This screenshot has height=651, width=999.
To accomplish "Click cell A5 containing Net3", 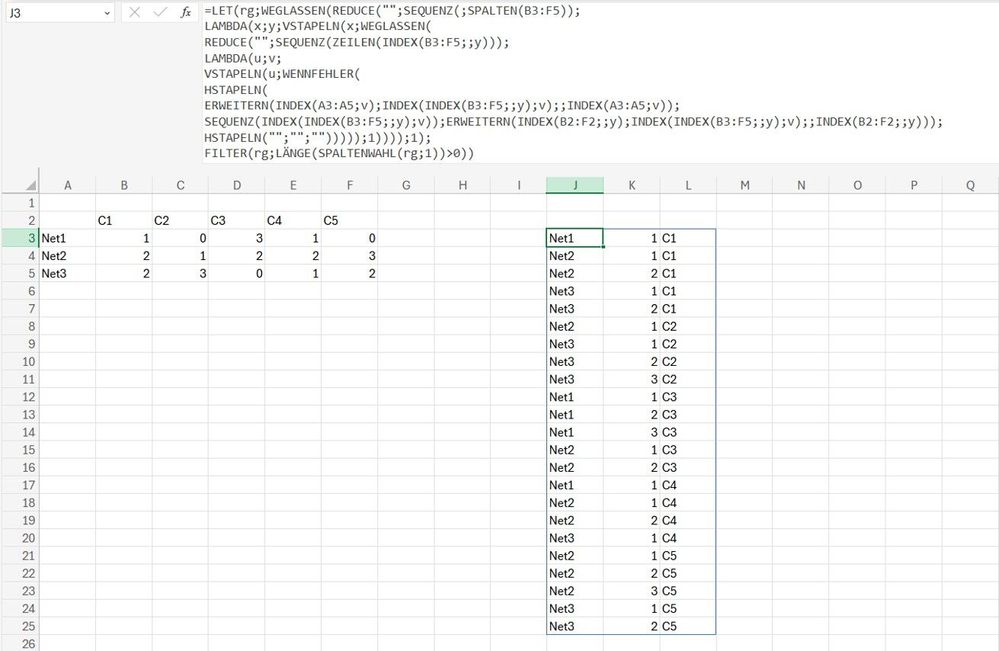I will pyautogui.click(x=68, y=273).
